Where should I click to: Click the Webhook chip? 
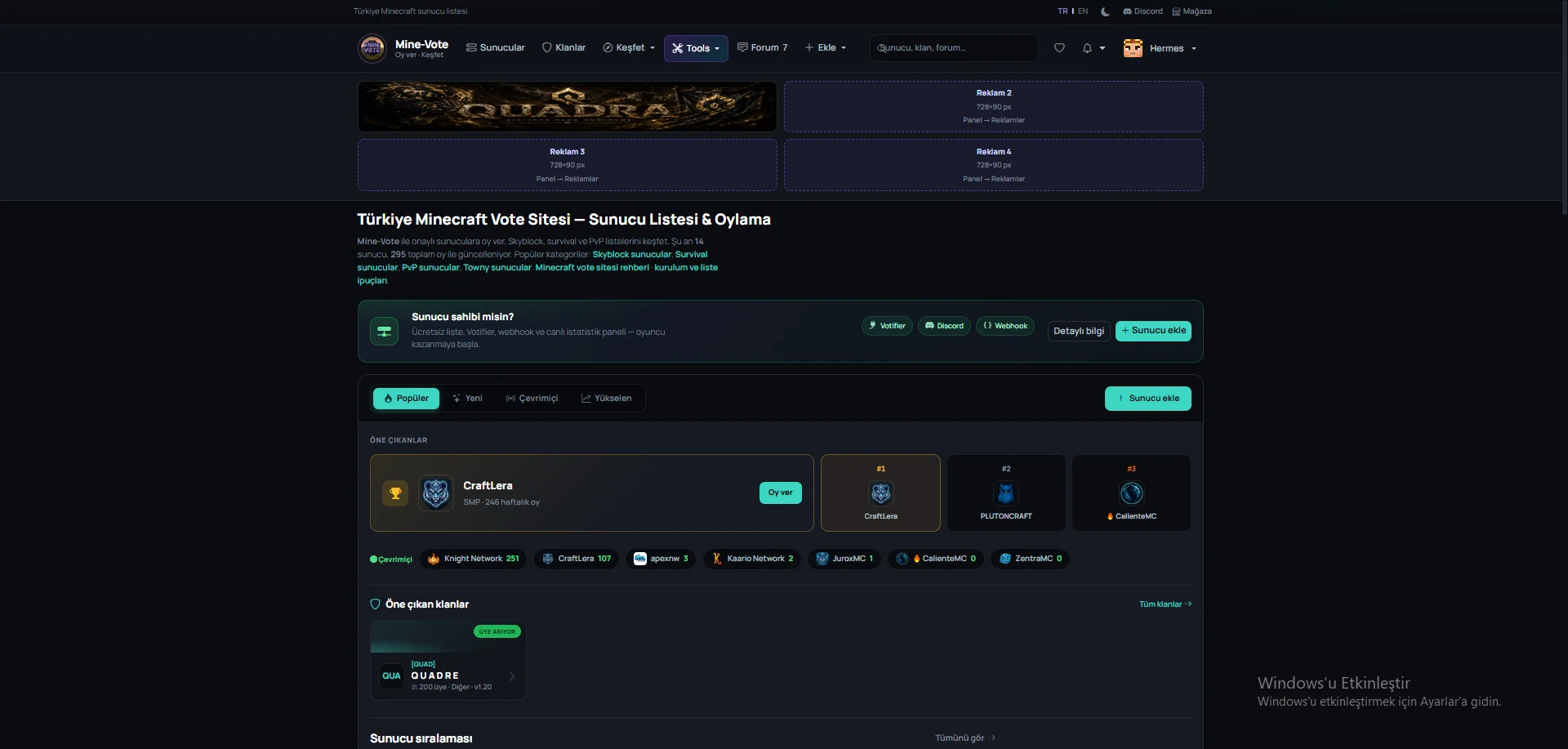click(x=1005, y=326)
